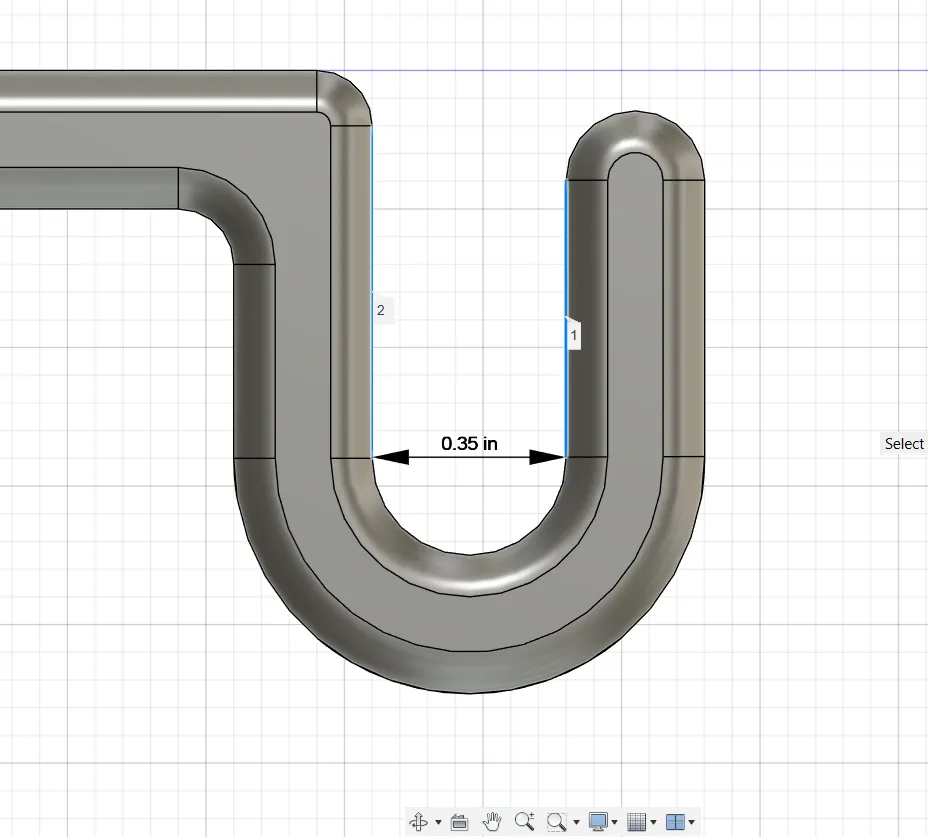Click the 0.35 in dimension text

469,443
